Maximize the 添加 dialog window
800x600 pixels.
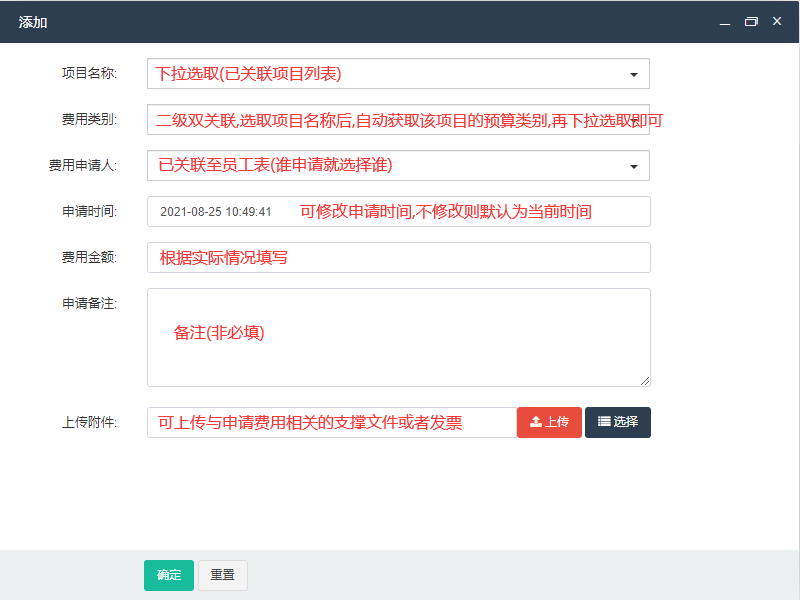pos(751,21)
